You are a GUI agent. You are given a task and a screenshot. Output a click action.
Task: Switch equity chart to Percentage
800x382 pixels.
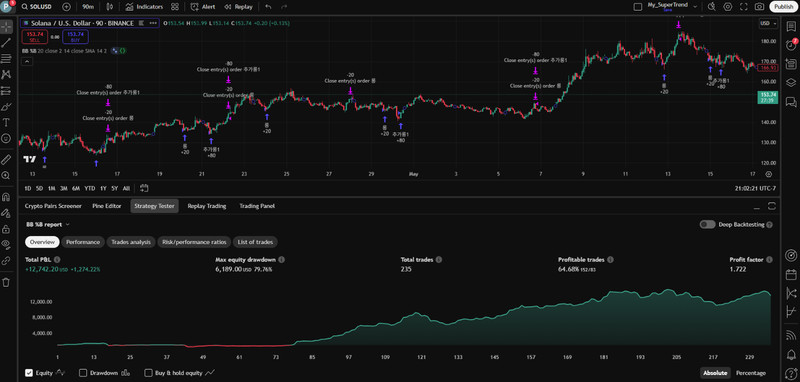tap(751, 373)
